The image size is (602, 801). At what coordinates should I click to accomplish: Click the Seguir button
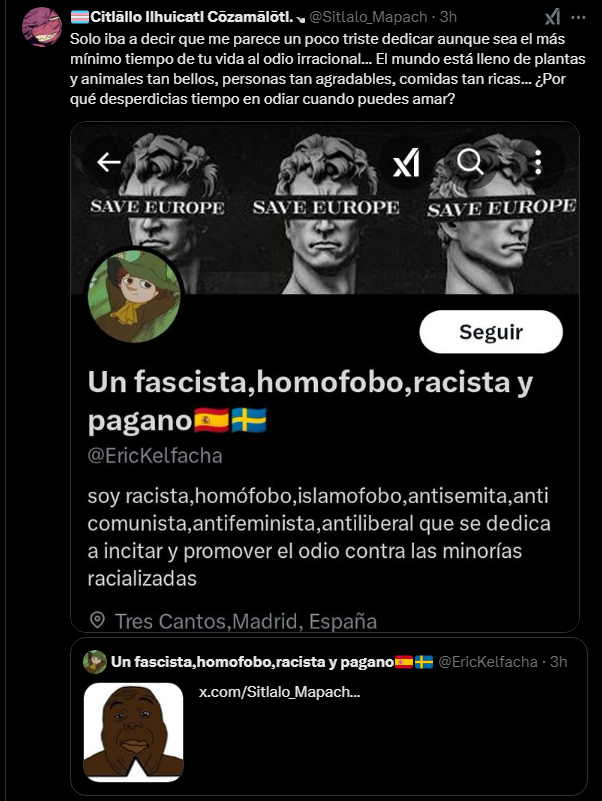point(491,332)
